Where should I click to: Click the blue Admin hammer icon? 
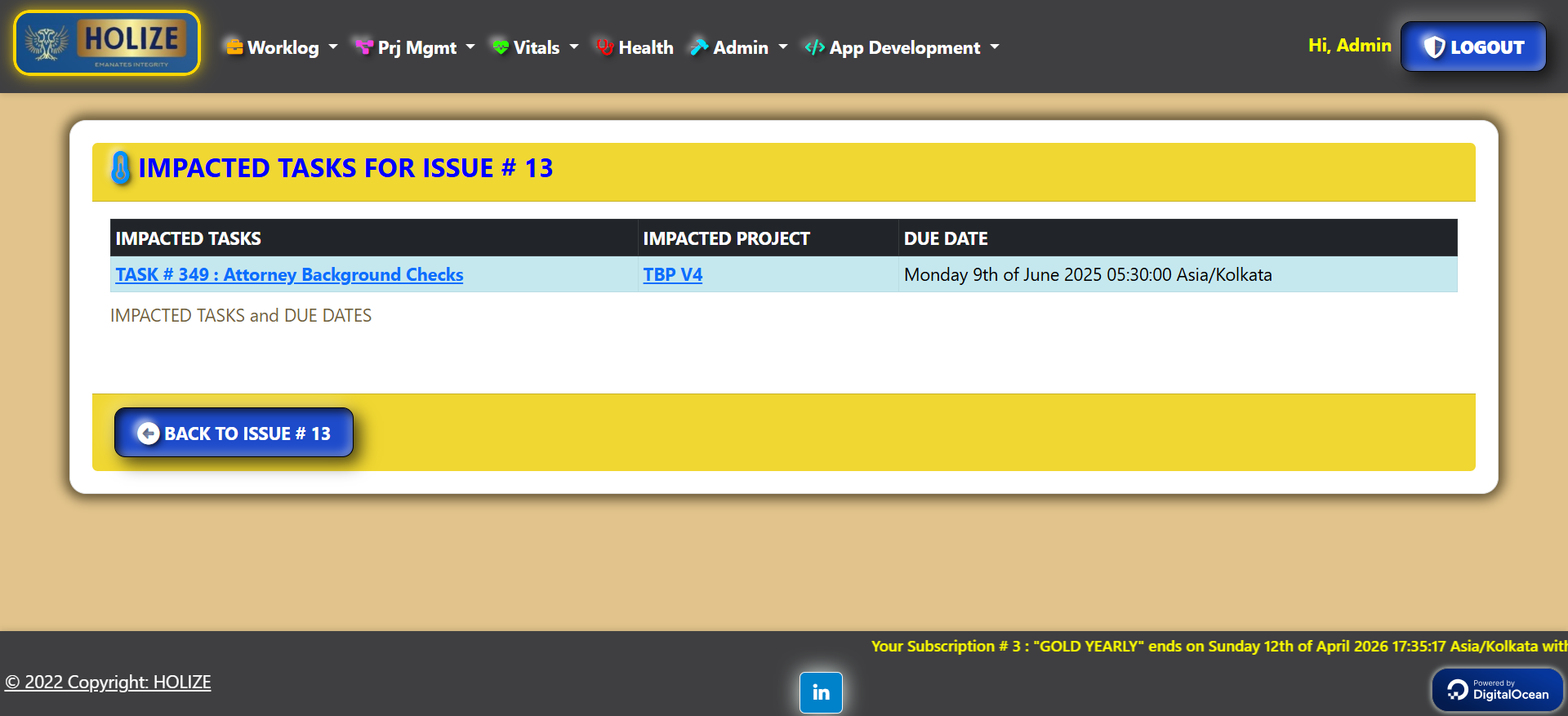[698, 47]
